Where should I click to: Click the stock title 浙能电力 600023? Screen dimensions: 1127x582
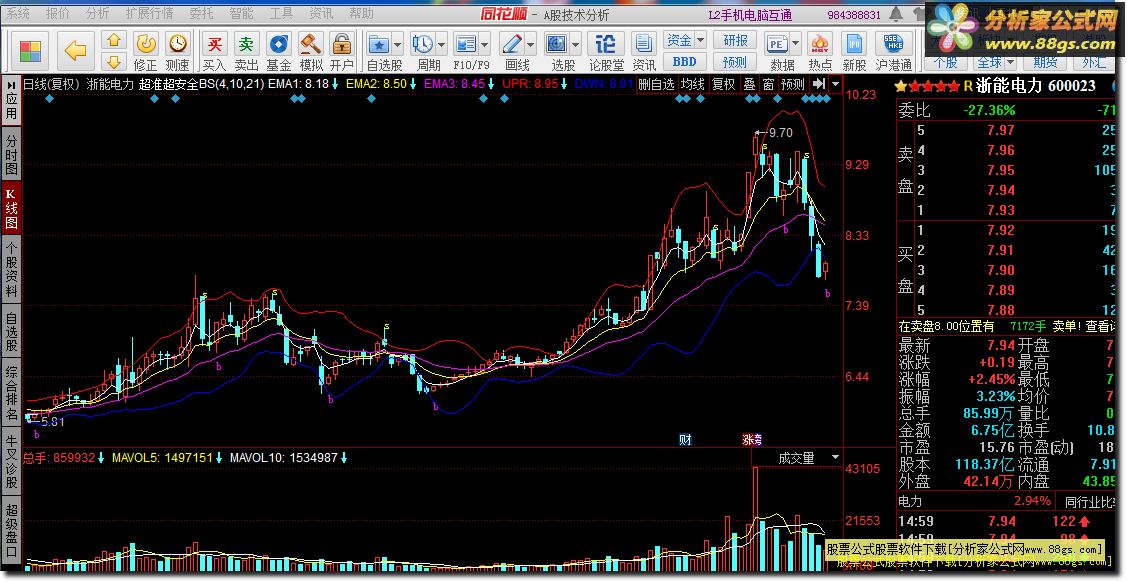pyautogui.click(x=1035, y=86)
